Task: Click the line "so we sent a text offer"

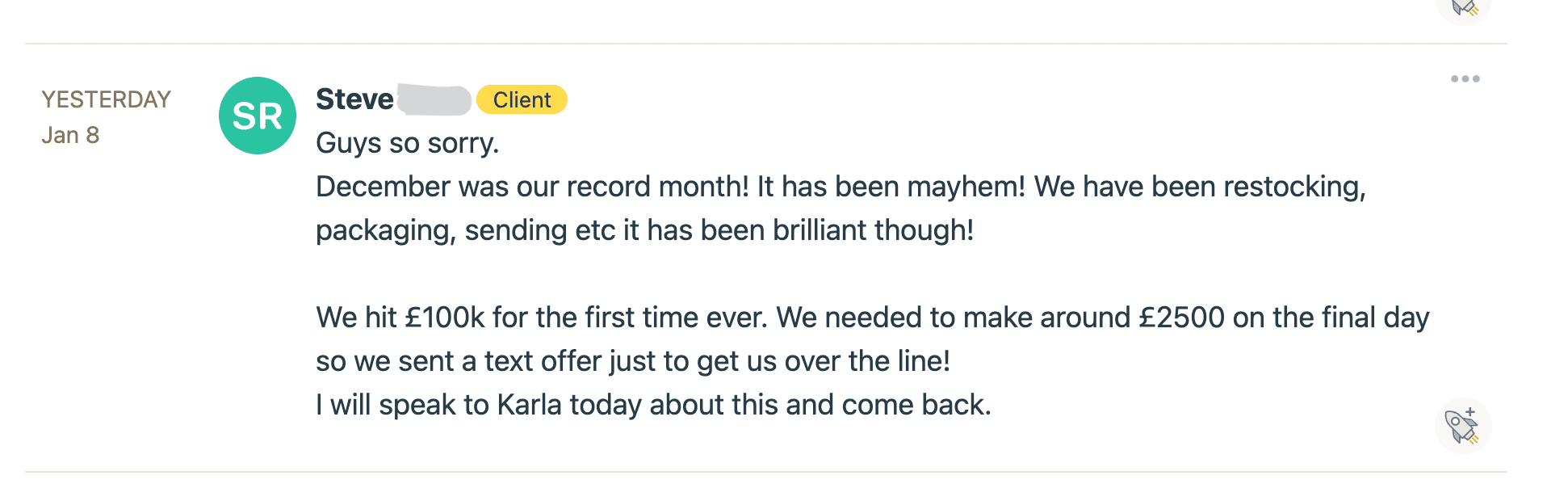Action: (633, 361)
